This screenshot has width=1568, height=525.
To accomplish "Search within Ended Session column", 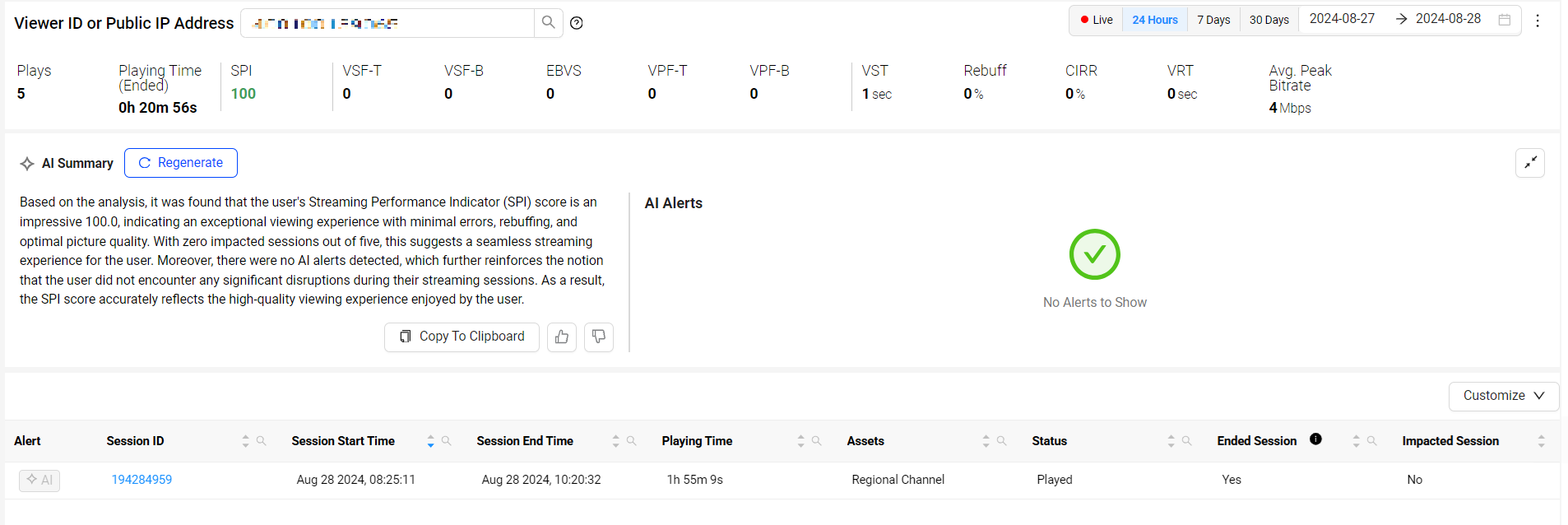I will tap(1372, 441).
